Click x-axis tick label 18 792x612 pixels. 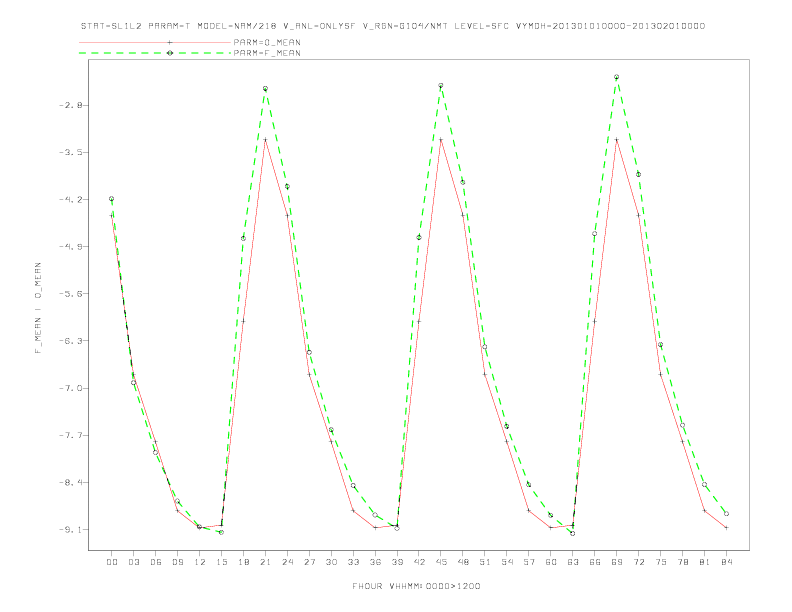click(243, 562)
